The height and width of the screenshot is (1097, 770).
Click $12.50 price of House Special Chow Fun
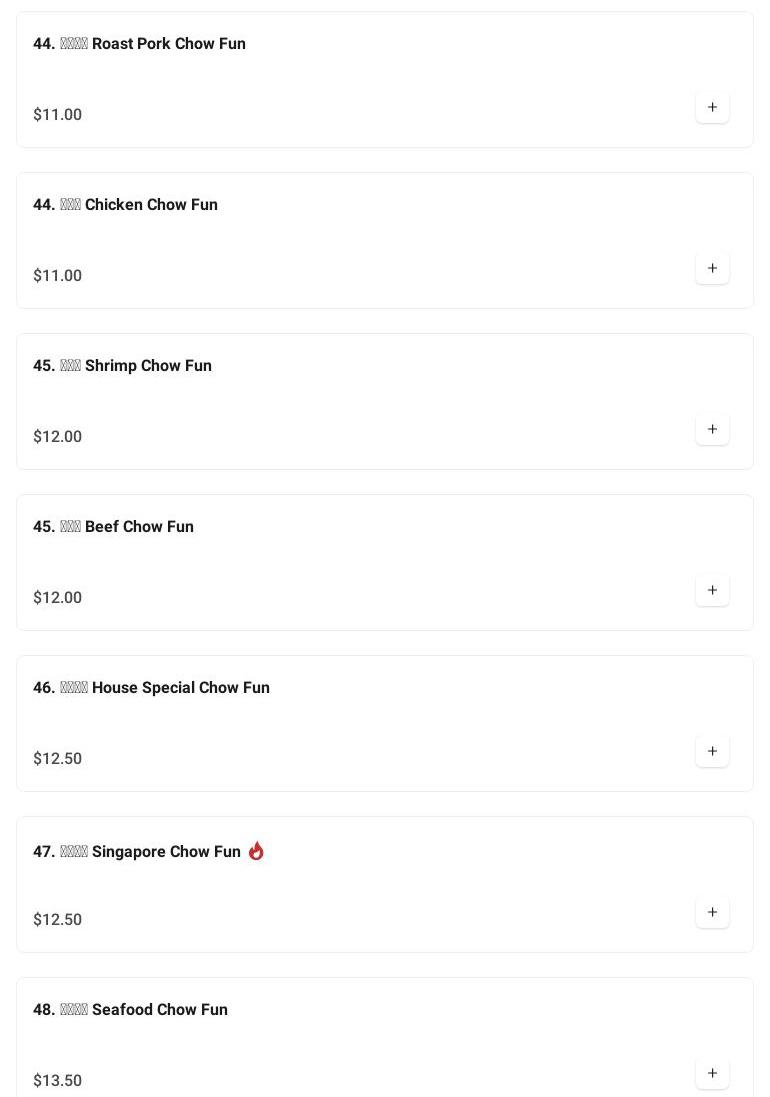coord(57,758)
